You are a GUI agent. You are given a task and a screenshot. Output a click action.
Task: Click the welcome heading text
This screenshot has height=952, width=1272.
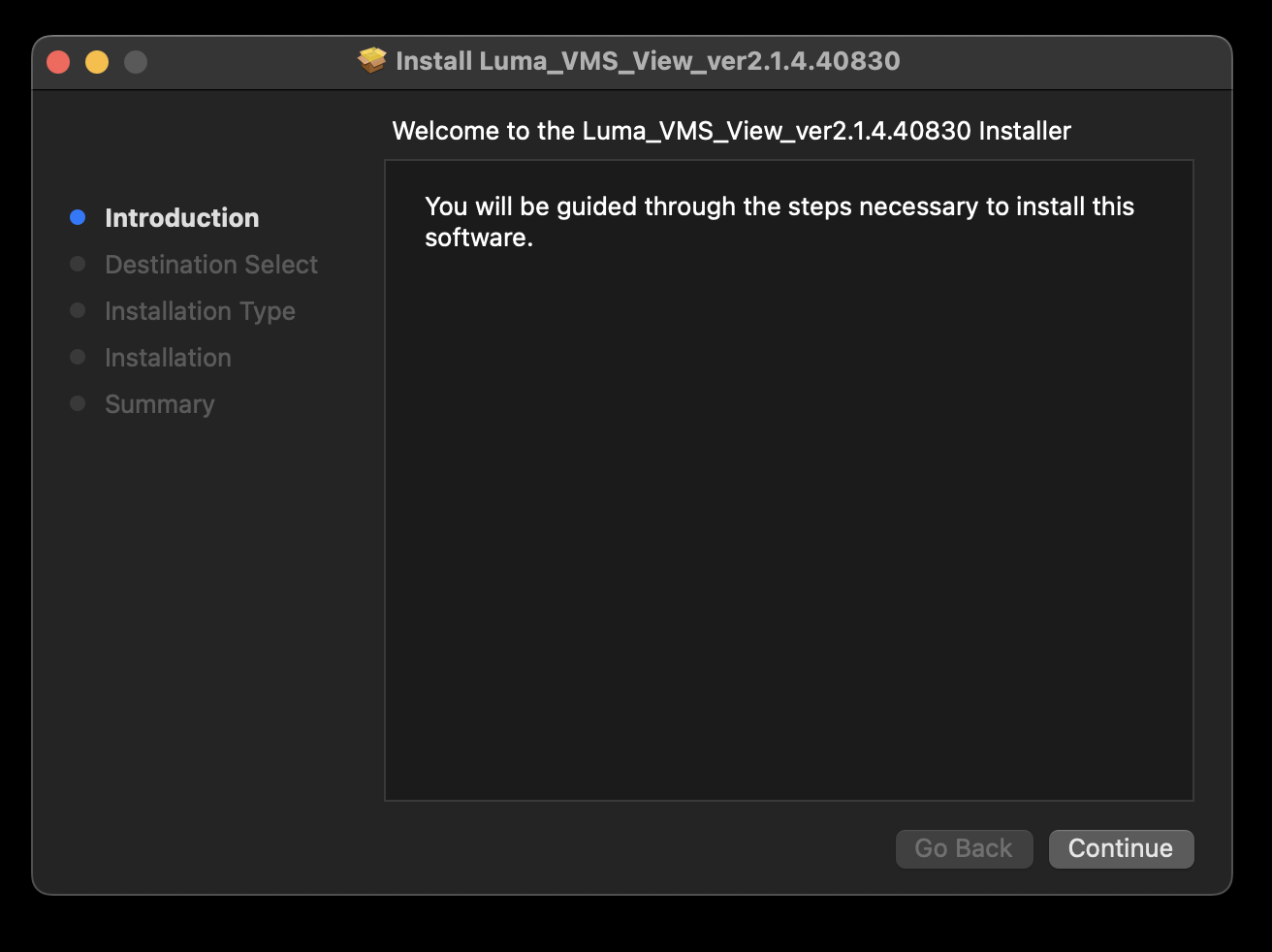click(730, 130)
